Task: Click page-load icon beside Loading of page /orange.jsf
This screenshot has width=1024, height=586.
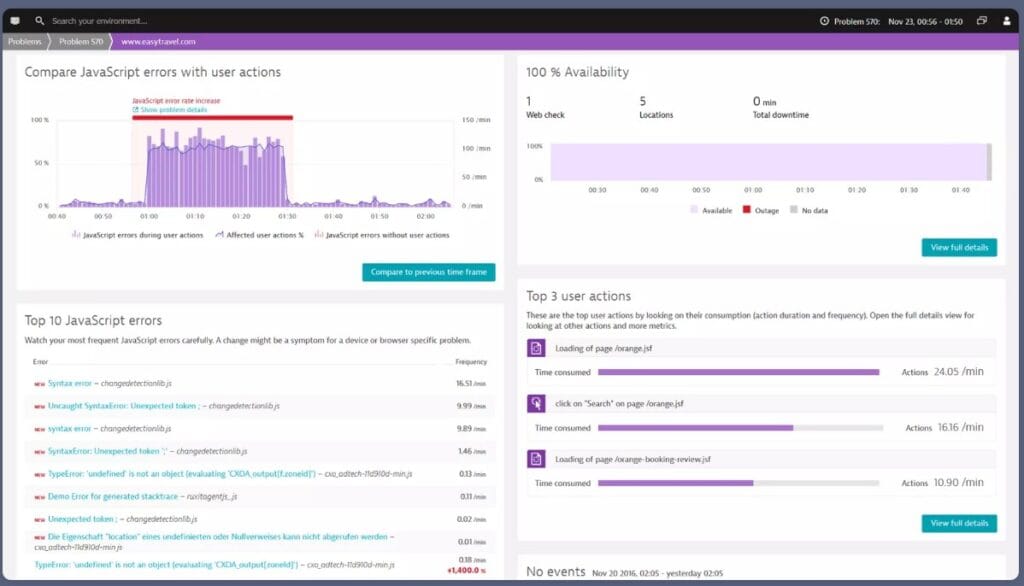Action: [534, 346]
